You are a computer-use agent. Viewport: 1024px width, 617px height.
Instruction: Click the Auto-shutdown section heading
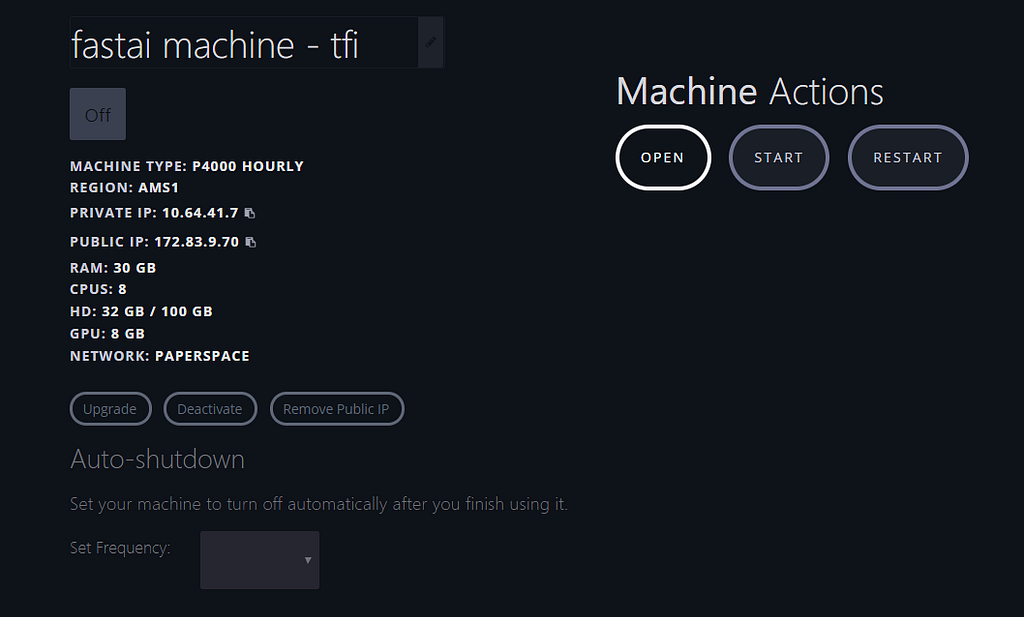click(157, 459)
